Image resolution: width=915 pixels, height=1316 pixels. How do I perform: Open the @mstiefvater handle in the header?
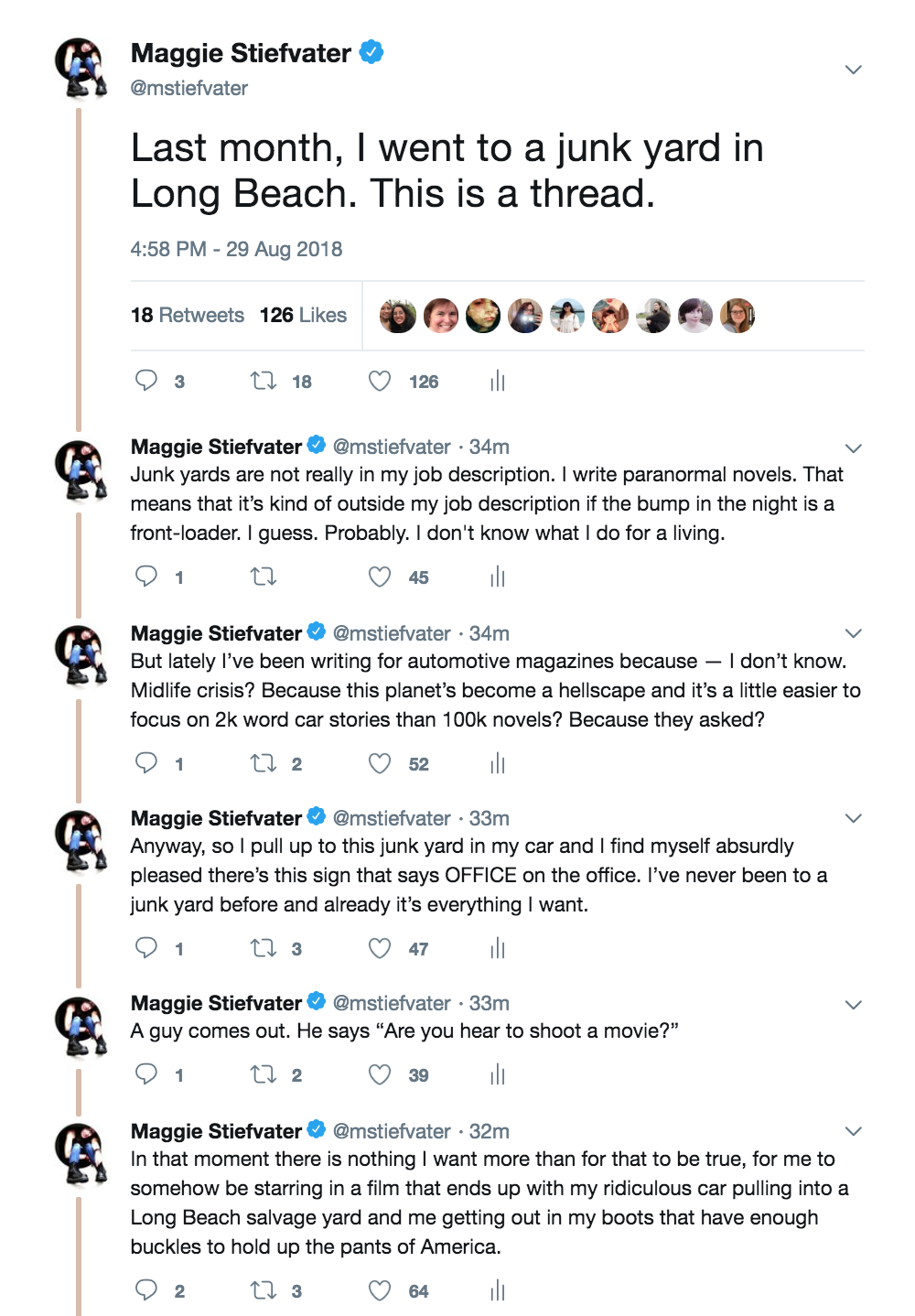(x=189, y=89)
